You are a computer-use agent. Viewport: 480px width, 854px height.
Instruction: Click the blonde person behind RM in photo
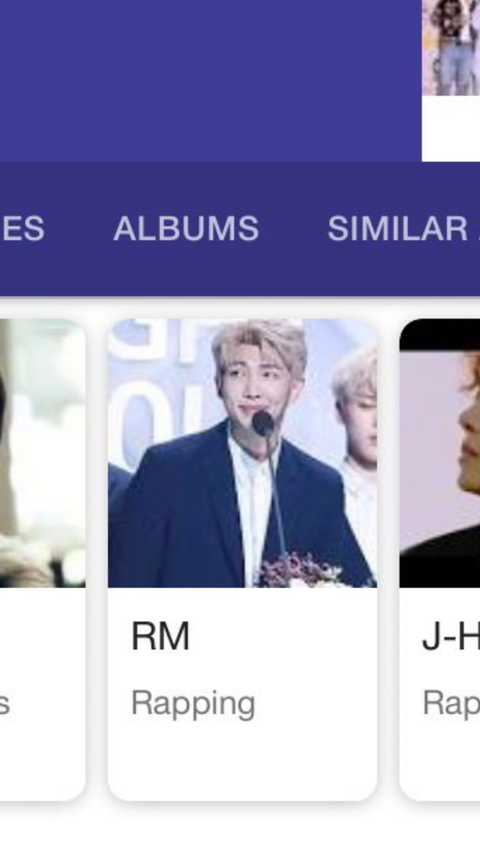coord(357,414)
